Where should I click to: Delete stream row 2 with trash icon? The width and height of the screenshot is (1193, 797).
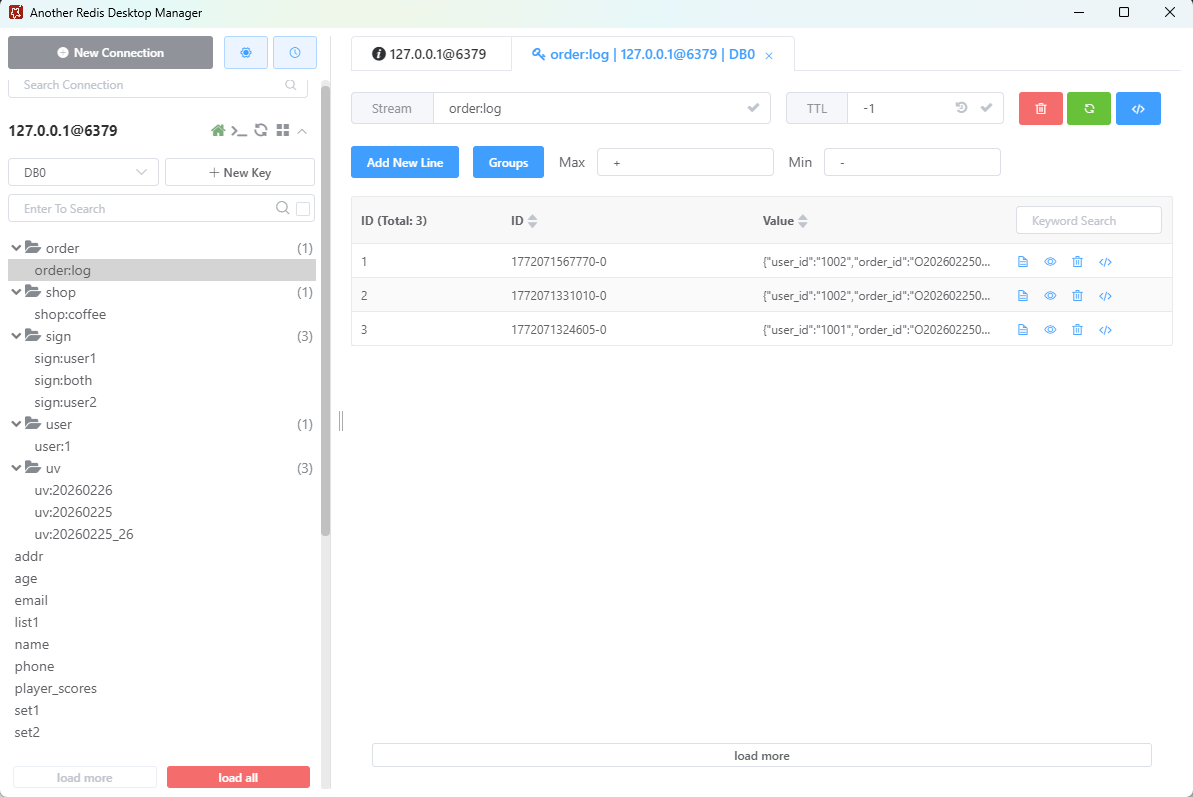[x=1077, y=296]
